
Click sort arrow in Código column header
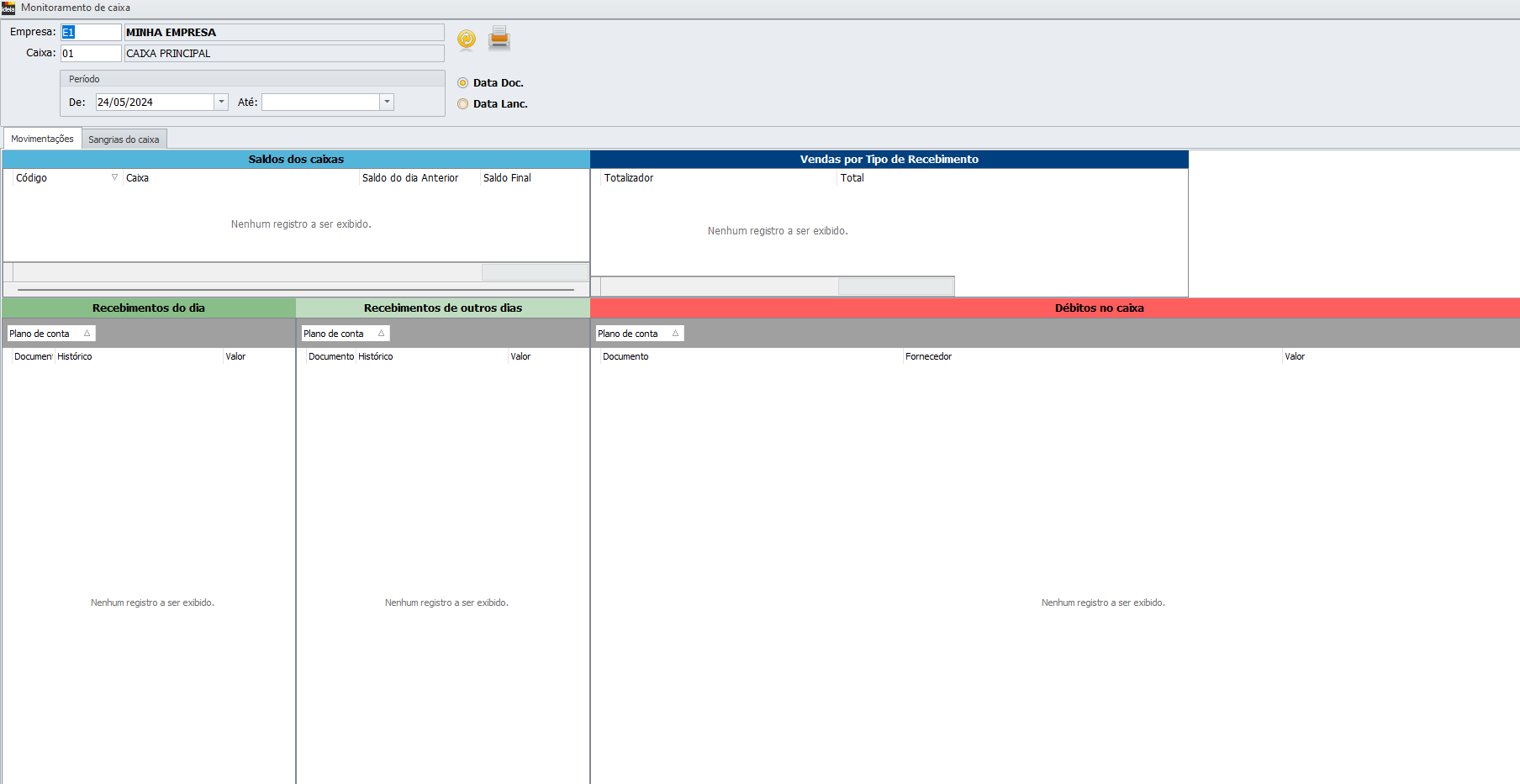click(114, 177)
